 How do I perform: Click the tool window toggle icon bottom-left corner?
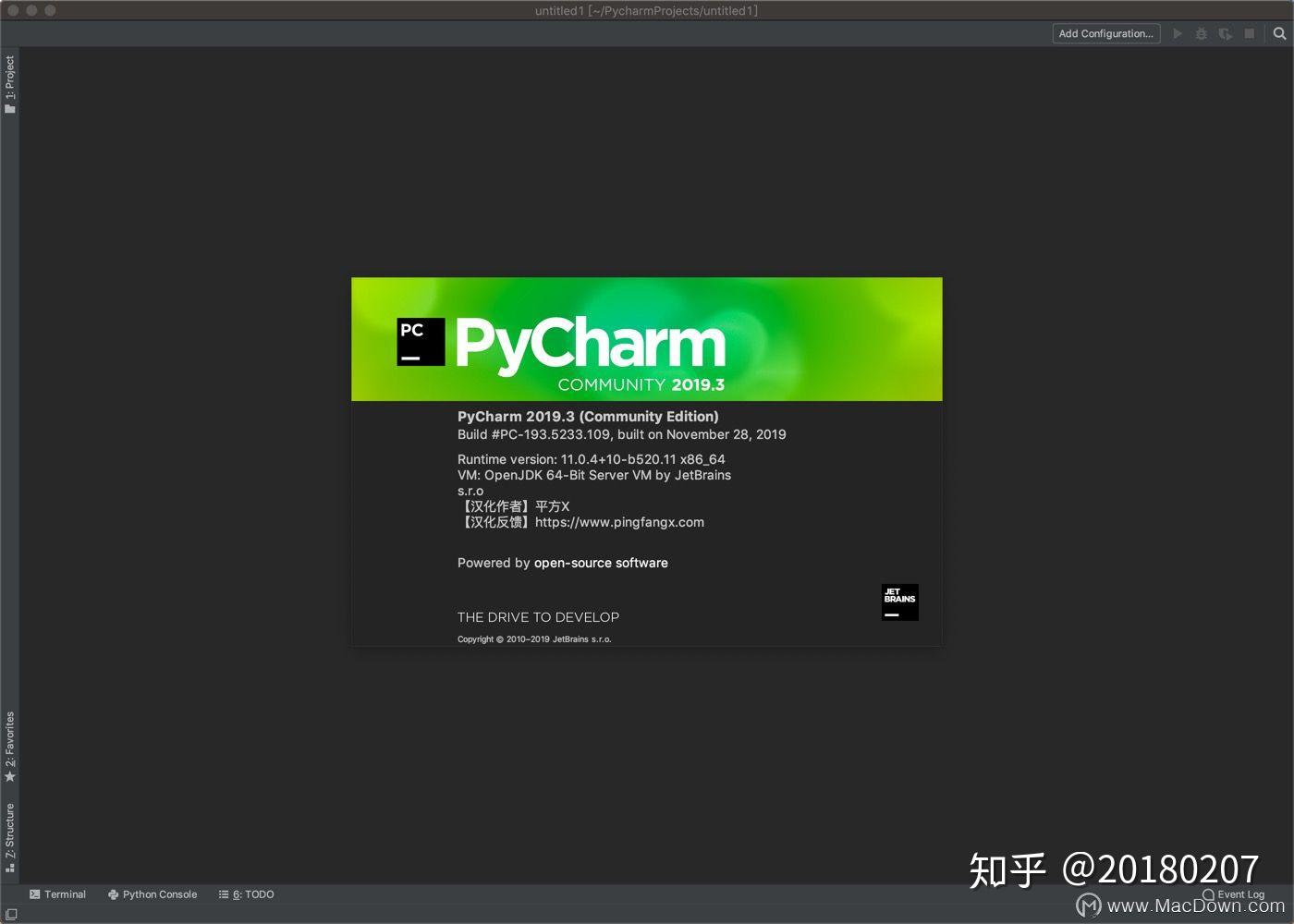coord(13,913)
